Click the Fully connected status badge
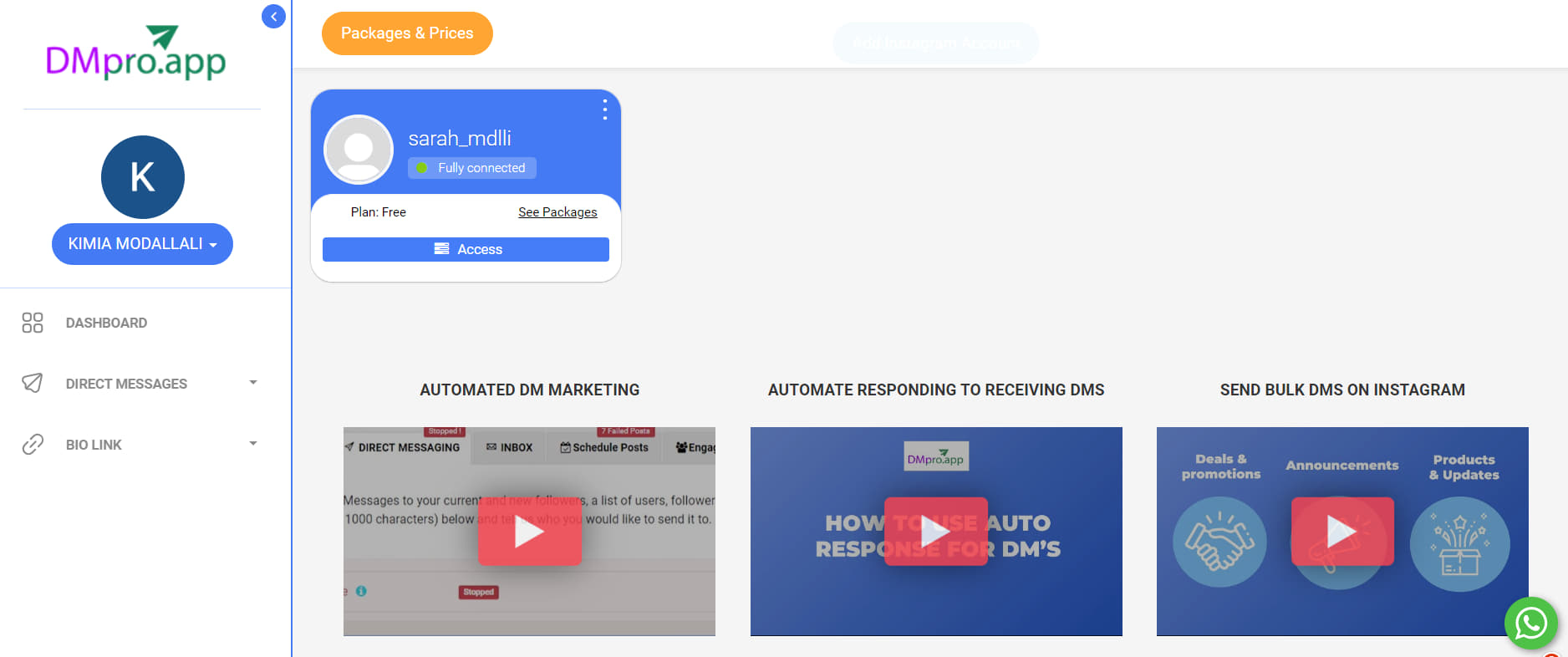The width and height of the screenshot is (1568, 657). click(x=472, y=168)
